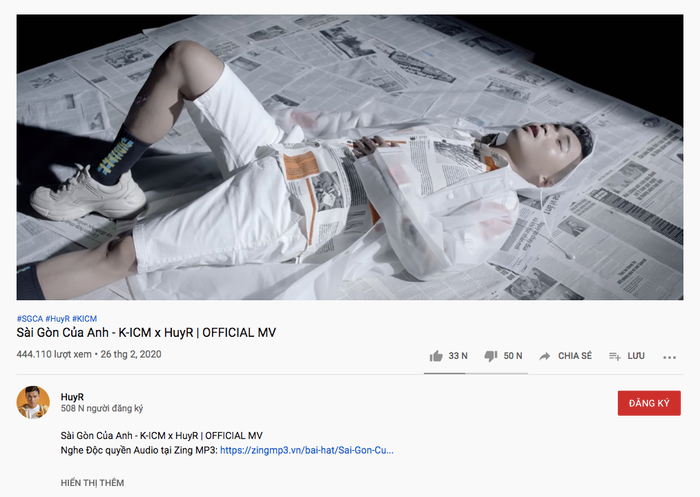The image size is (700, 497).
Task: Open the HuyR channel name link
Action: click(x=72, y=397)
